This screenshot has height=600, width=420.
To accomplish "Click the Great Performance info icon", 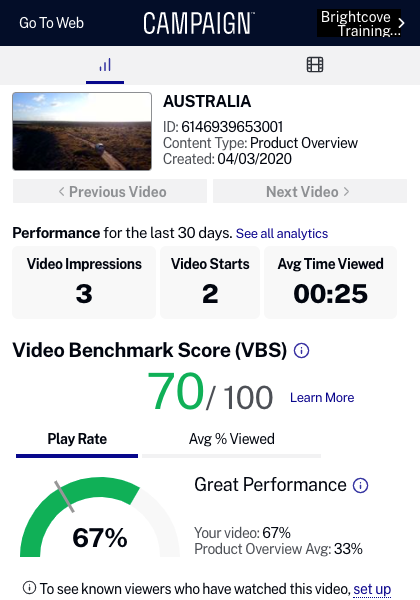I will [x=360, y=485].
